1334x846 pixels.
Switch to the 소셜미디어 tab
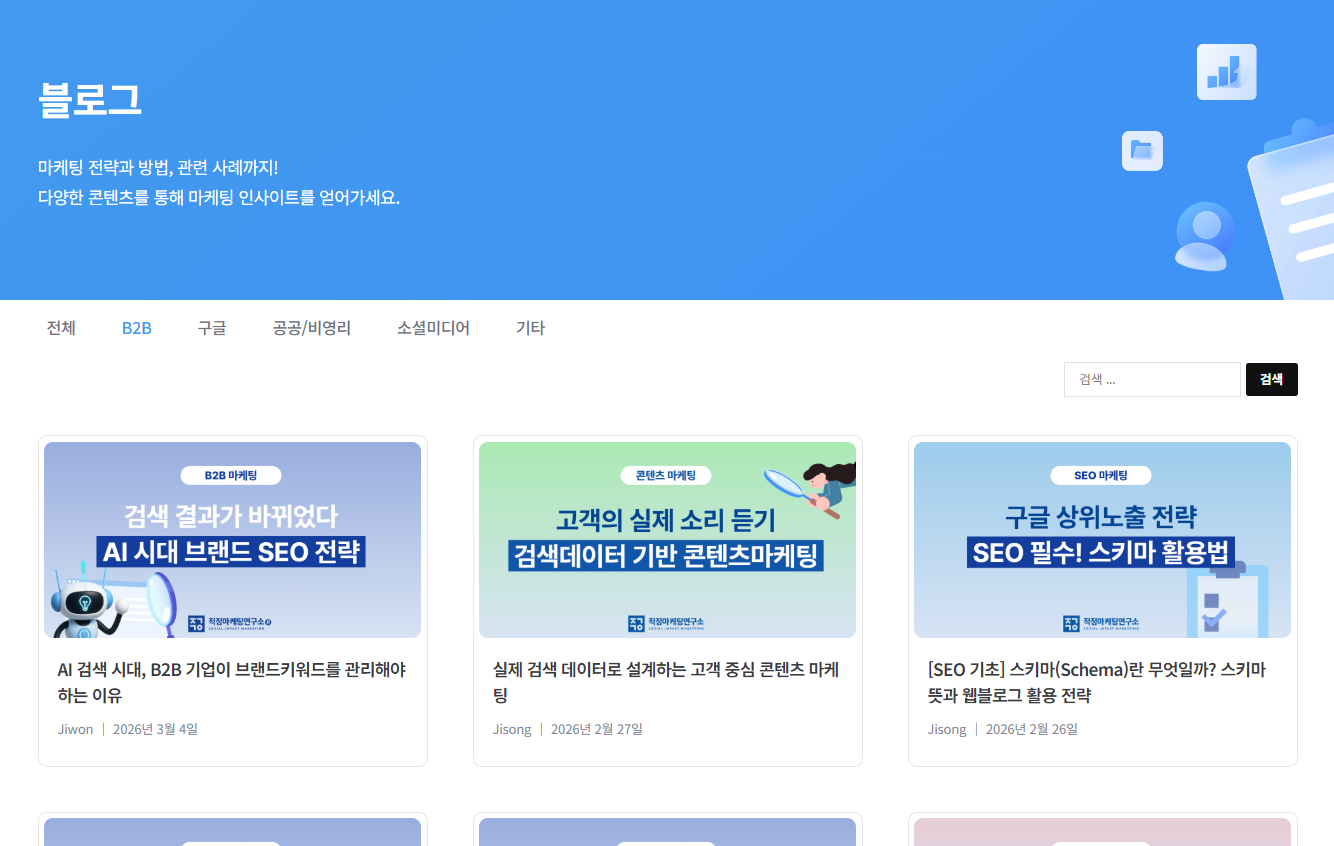(x=433, y=328)
